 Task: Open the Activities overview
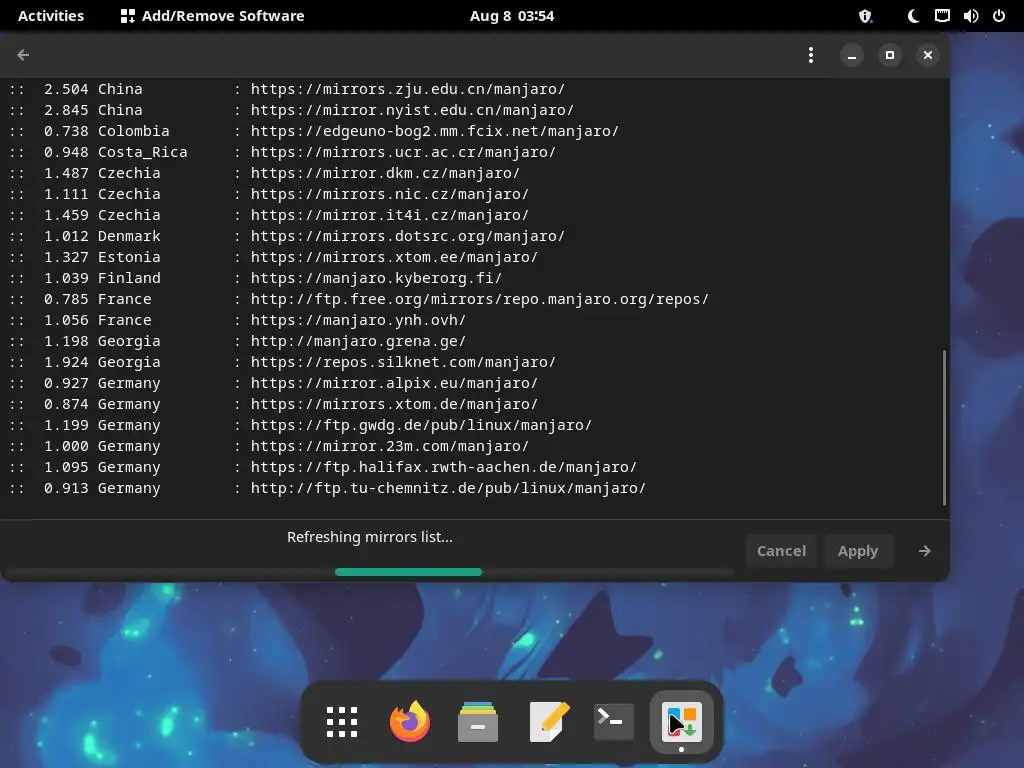pos(51,16)
